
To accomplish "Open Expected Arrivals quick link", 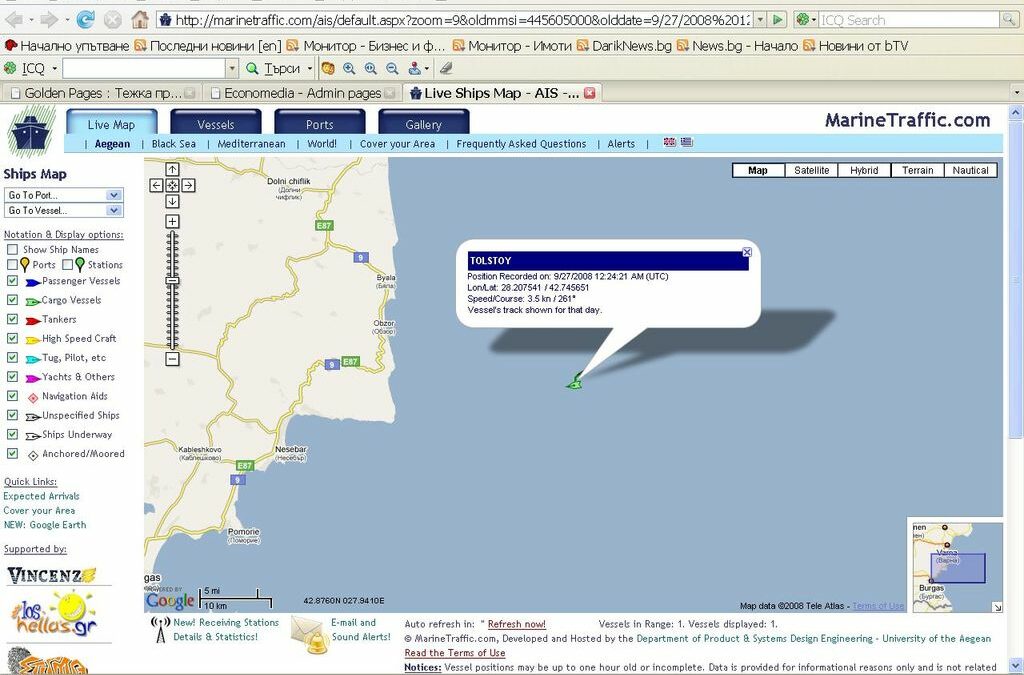I will pyautogui.click(x=41, y=496).
